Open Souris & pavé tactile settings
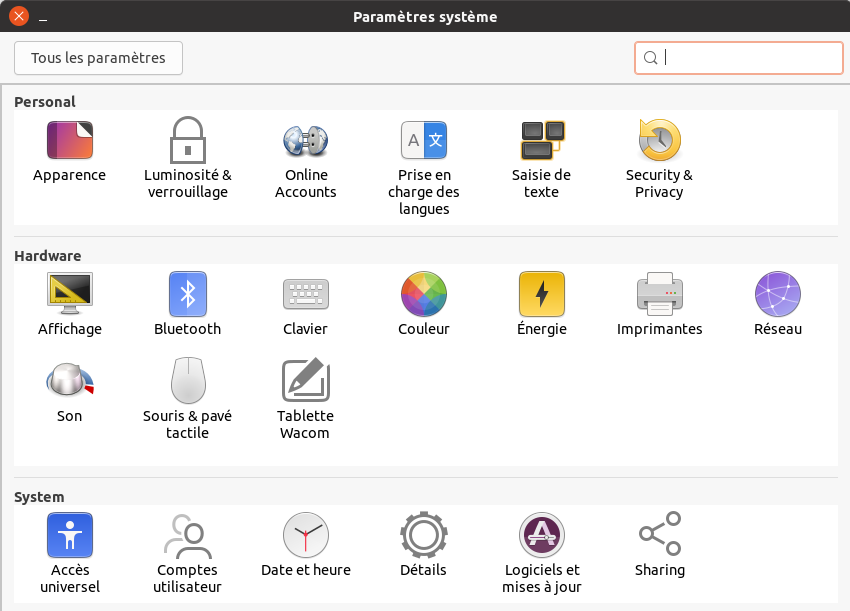 187,381
